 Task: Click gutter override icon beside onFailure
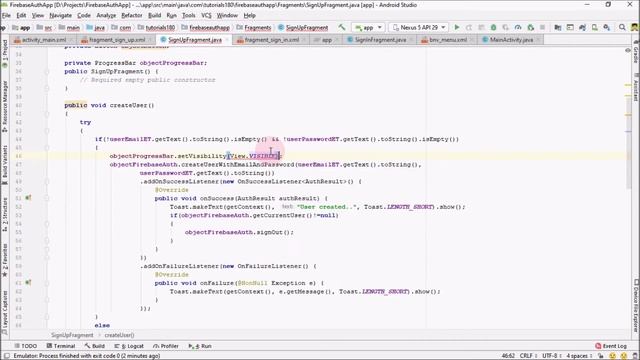(x=28, y=282)
